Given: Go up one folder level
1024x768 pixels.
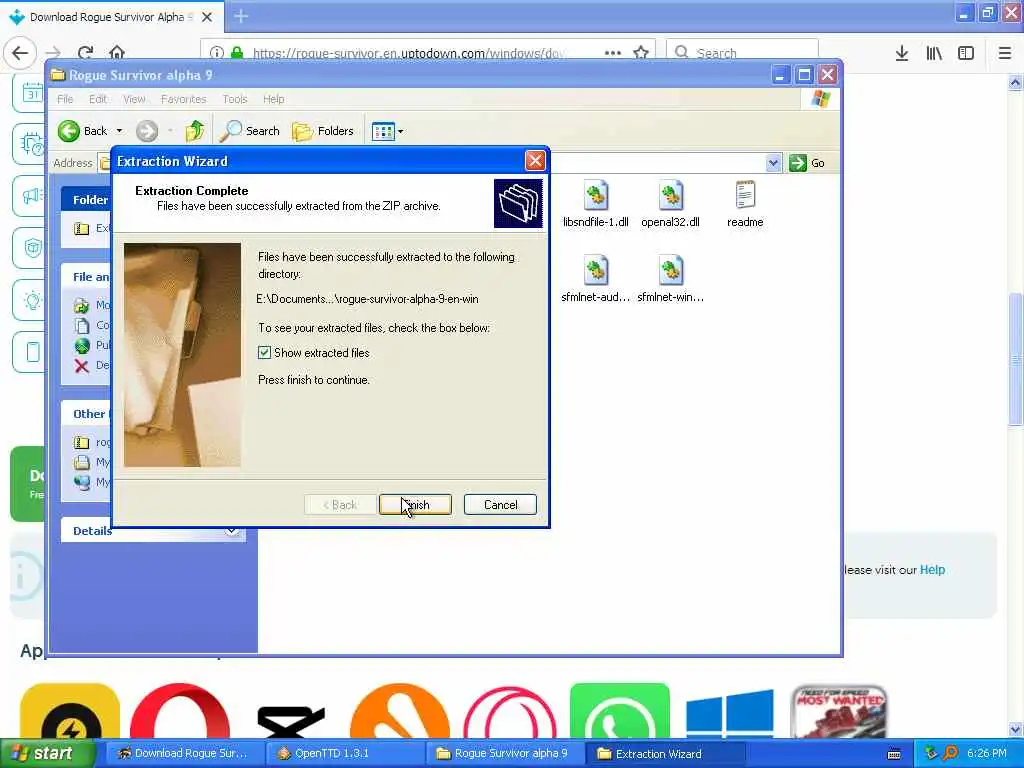Looking at the screenshot, I should point(195,131).
